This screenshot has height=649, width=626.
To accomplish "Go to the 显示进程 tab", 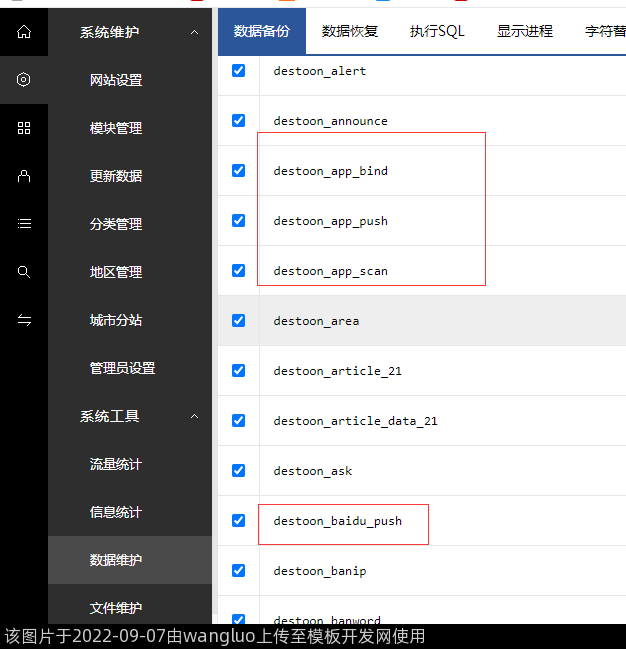I will (524, 31).
